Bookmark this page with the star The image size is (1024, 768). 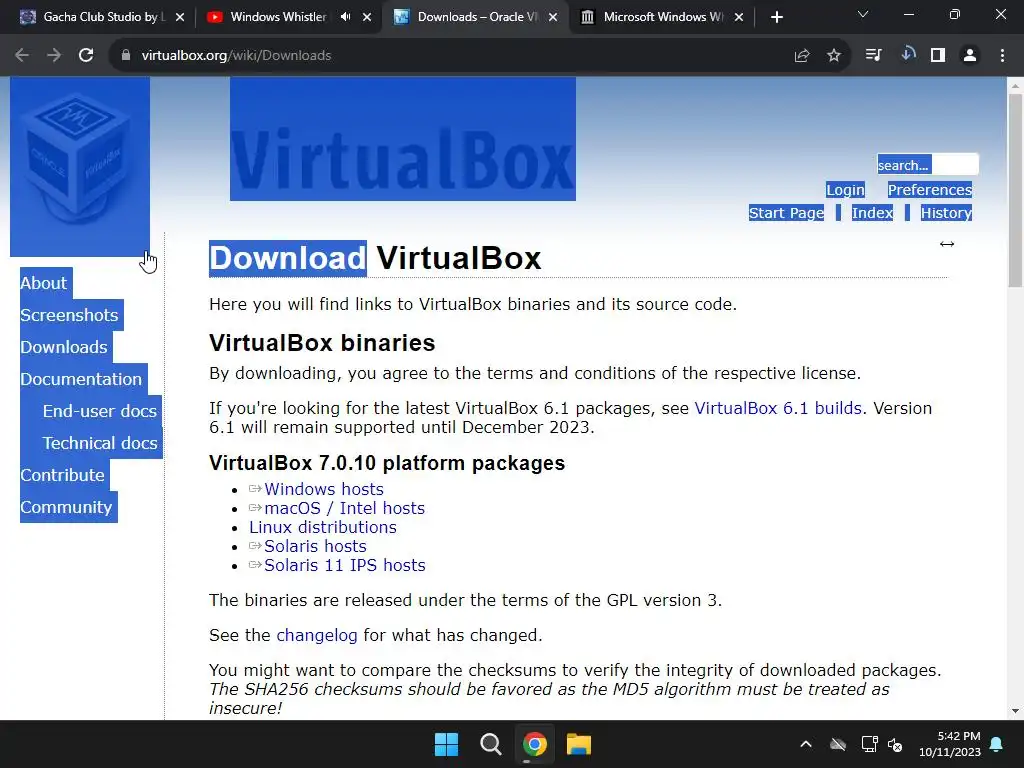[x=834, y=56]
